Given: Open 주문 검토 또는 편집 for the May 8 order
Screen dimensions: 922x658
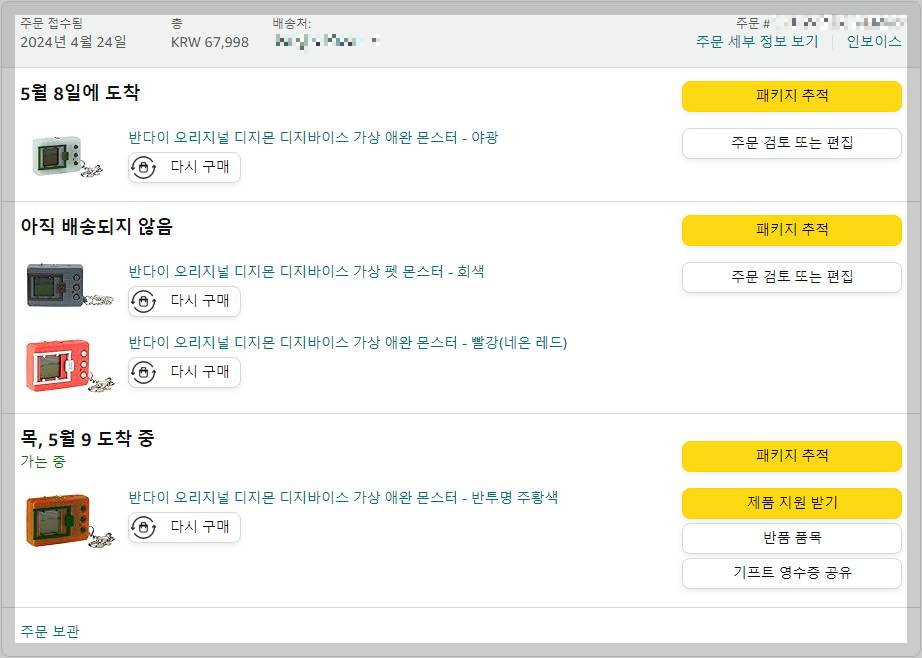Looking at the screenshot, I should coord(791,143).
